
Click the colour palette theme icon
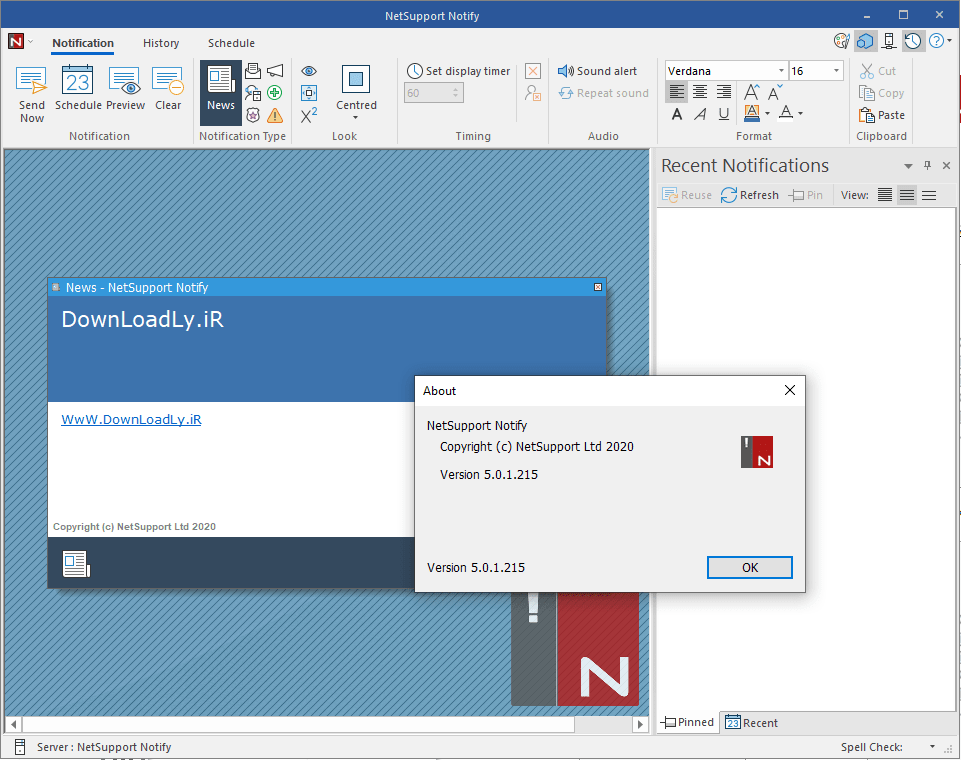tap(842, 41)
